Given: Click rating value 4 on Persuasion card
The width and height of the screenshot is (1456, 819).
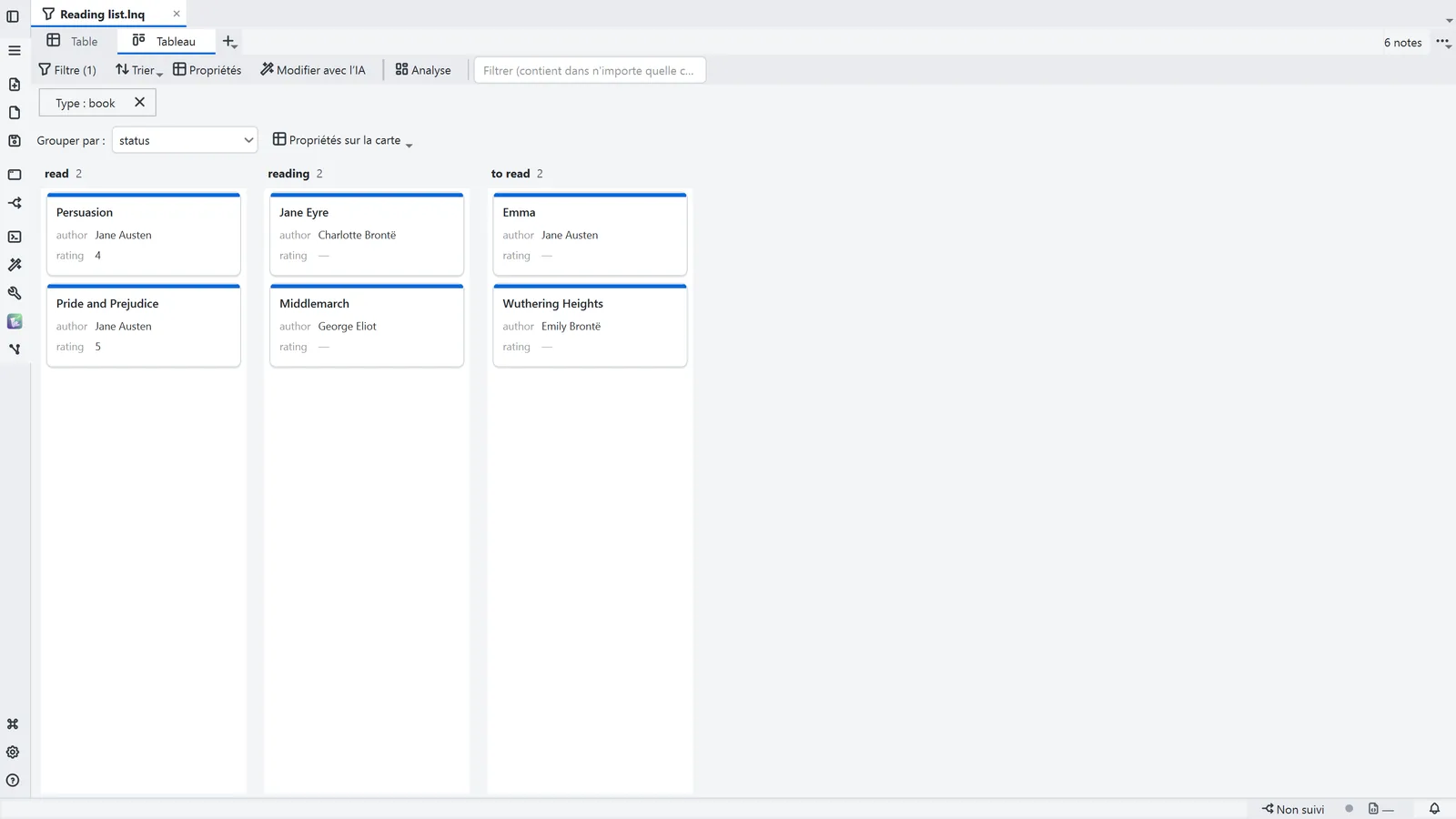Looking at the screenshot, I should 97,256.
